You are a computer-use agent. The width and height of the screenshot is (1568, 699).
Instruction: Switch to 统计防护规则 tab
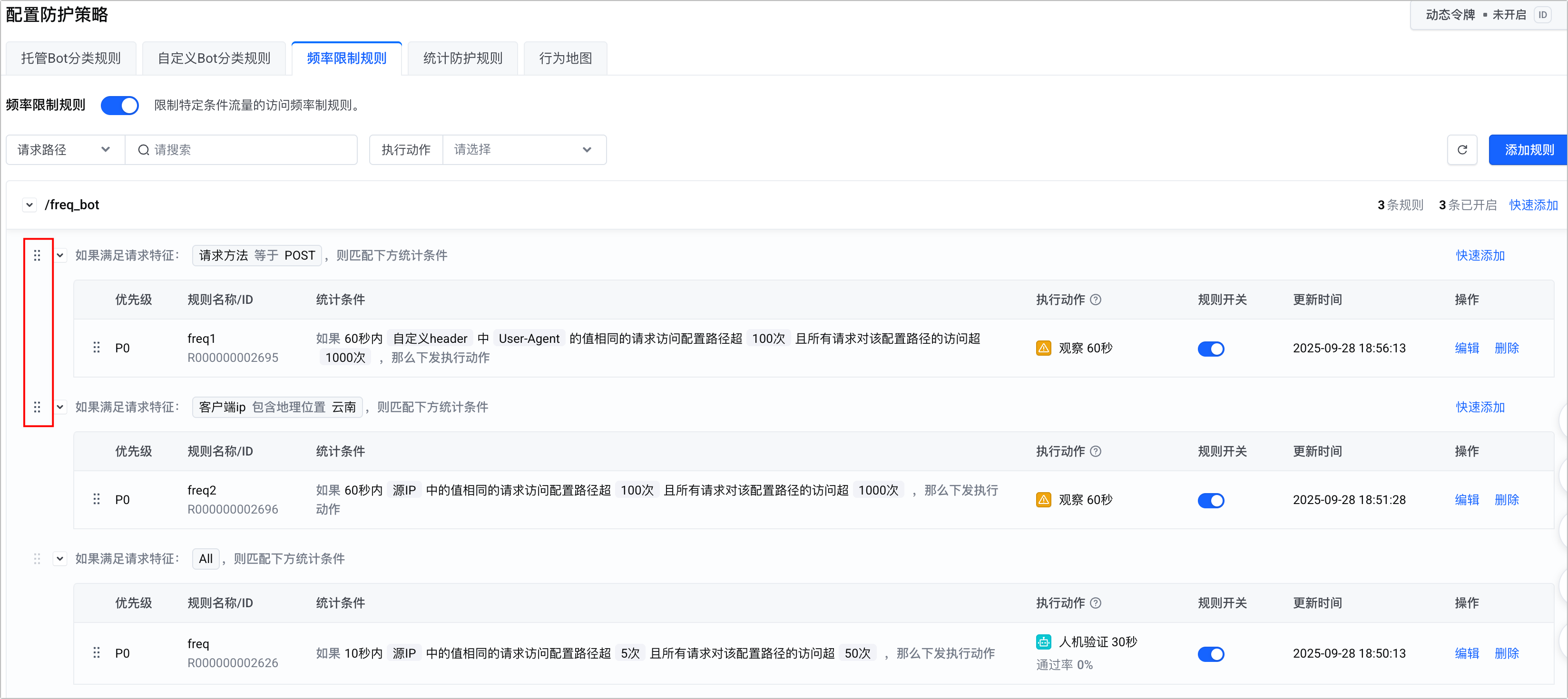click(462, 58)
